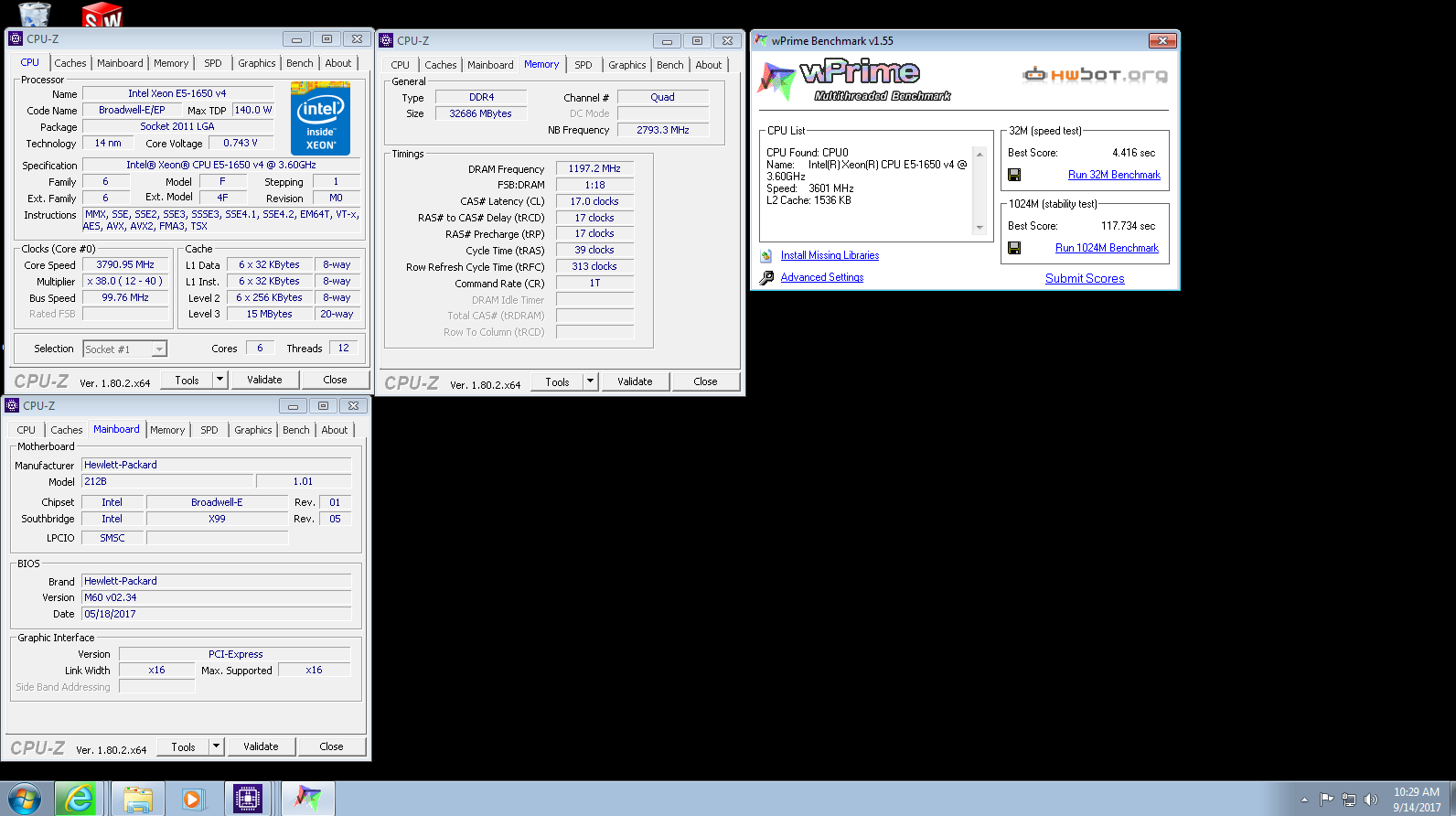Open Windows Explorer from the taskbar

click(x=138, y=799)
